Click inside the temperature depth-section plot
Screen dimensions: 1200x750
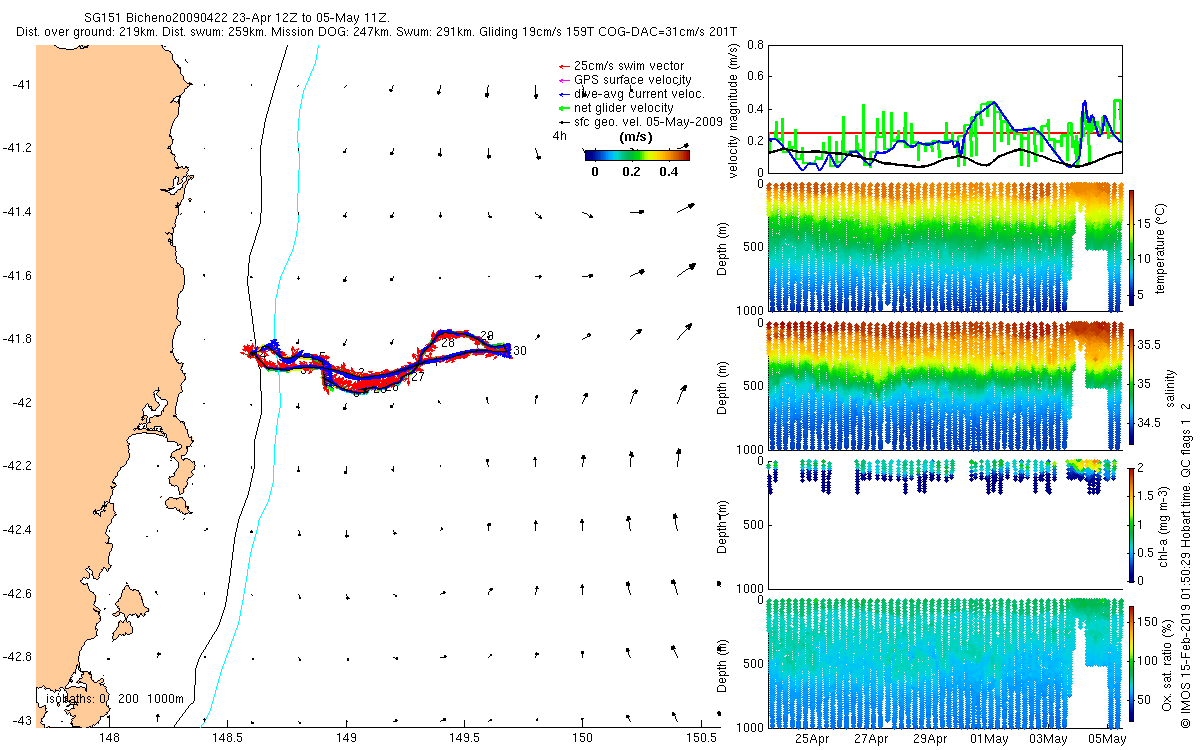click(945, 247)
